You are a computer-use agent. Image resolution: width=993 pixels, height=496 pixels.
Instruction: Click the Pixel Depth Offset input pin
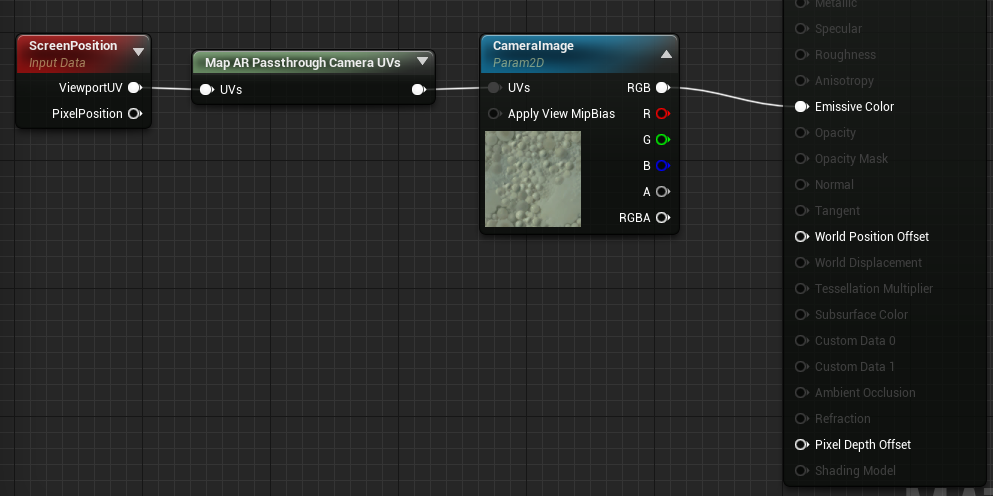tap(801, 445)
